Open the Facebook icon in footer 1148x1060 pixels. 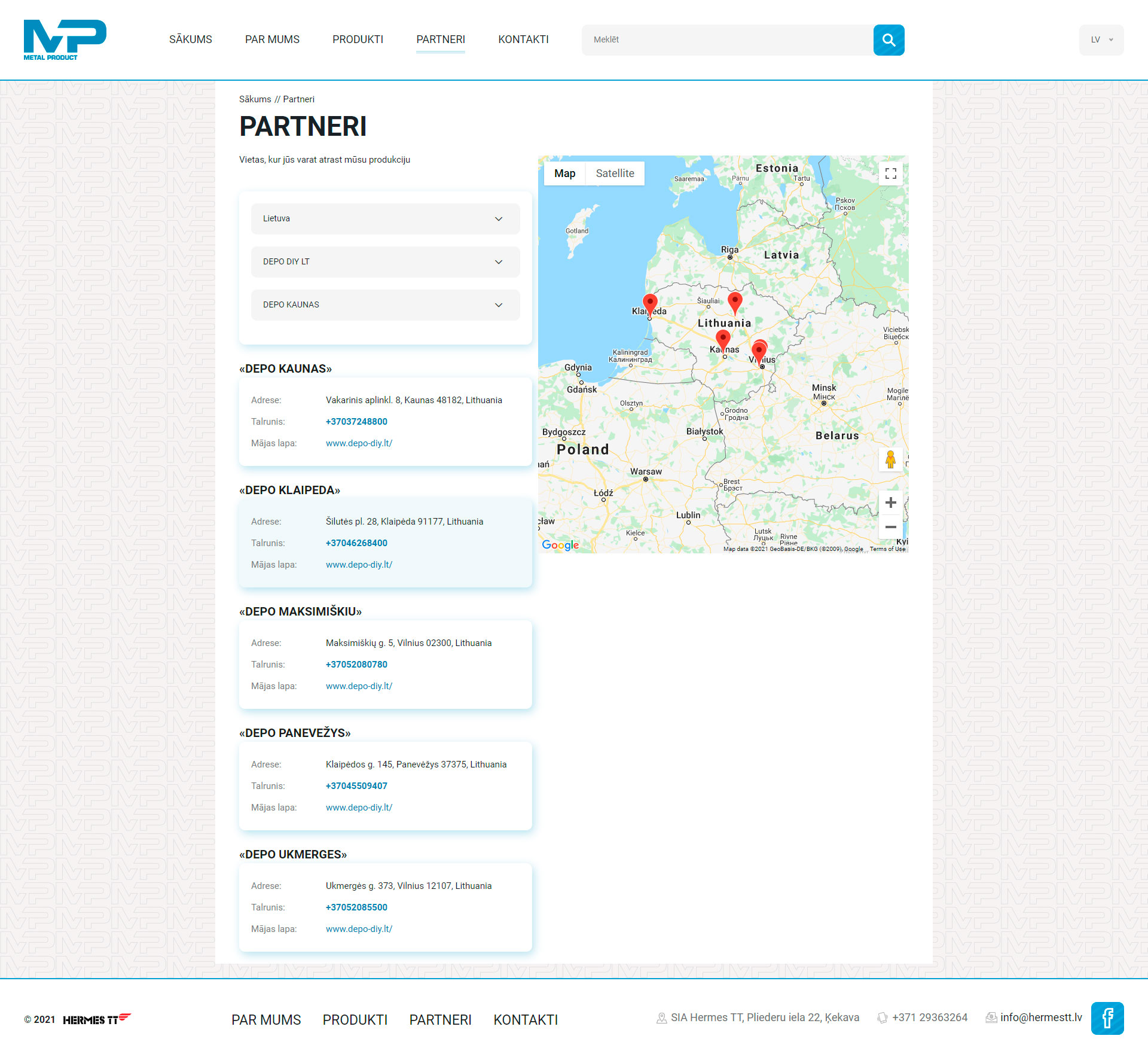[x=1107, y=1018]
